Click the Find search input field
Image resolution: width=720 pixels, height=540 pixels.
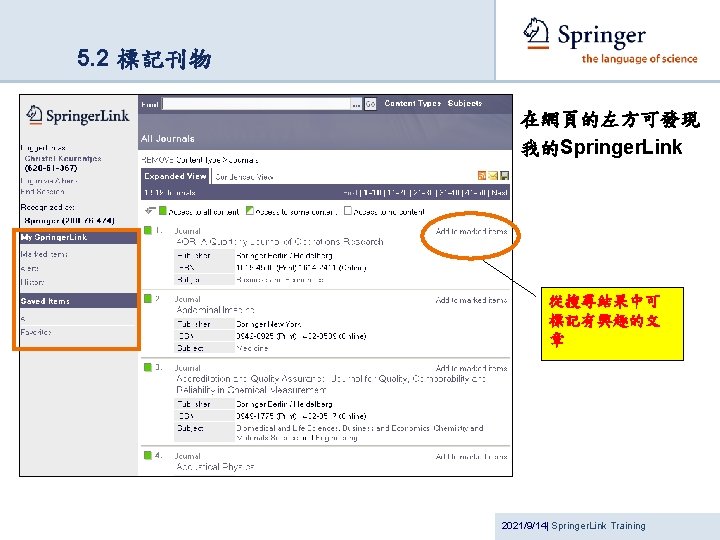tap(256, 104)
